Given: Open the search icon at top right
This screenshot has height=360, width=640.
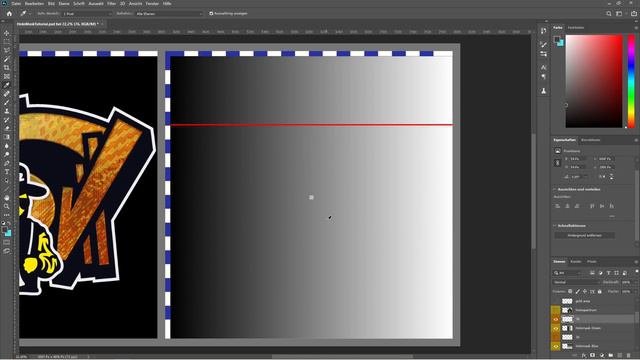Looking at the screenshot, I should coord(609,13).
